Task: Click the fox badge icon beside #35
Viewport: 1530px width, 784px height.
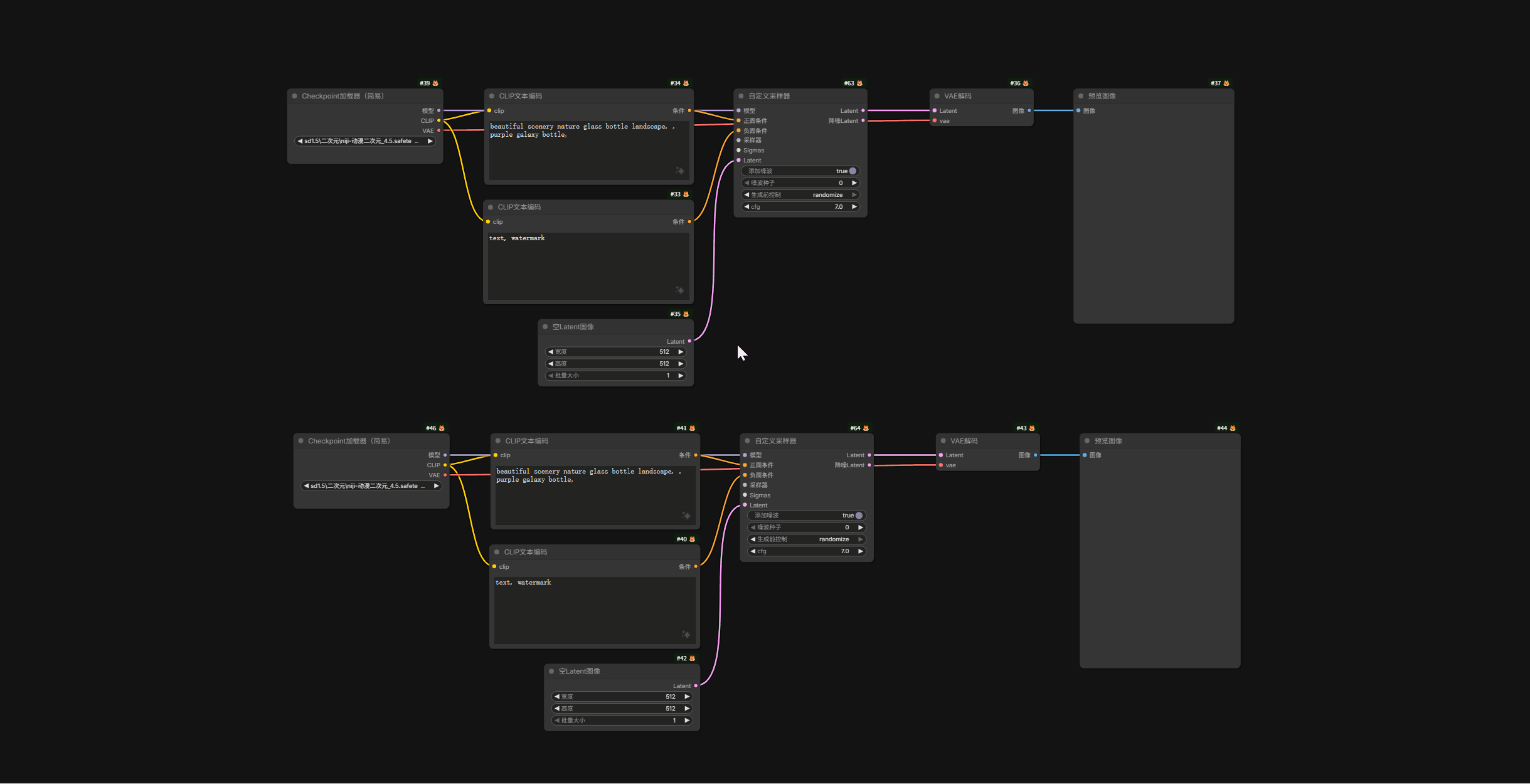Action: point(686,314)
